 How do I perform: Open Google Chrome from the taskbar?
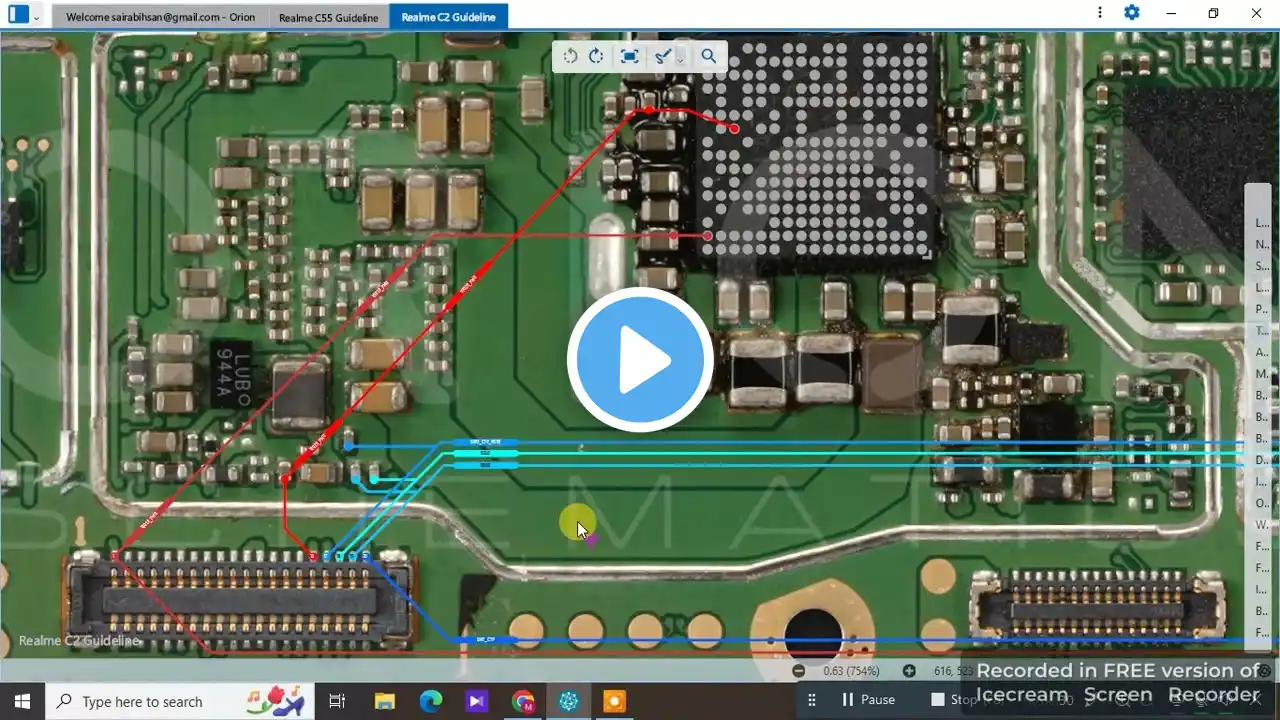(x=523, y=701)
